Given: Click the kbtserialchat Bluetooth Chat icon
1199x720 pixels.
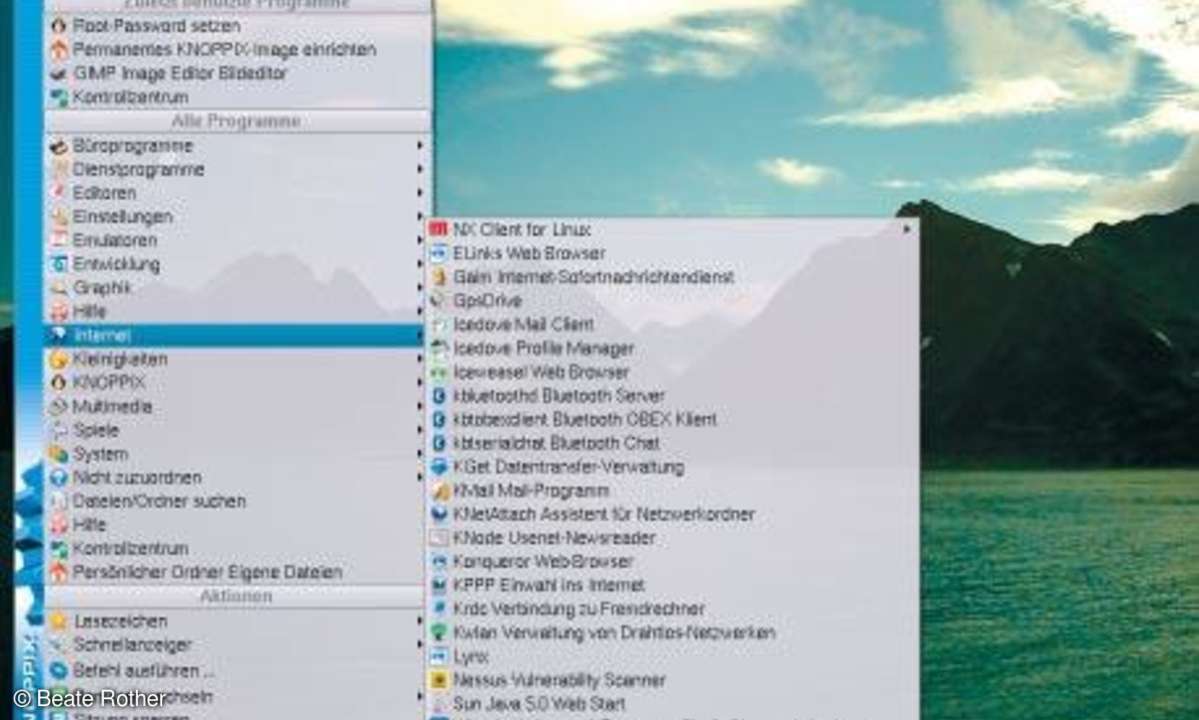Looking at the screenshot, I should click(439, 443).
